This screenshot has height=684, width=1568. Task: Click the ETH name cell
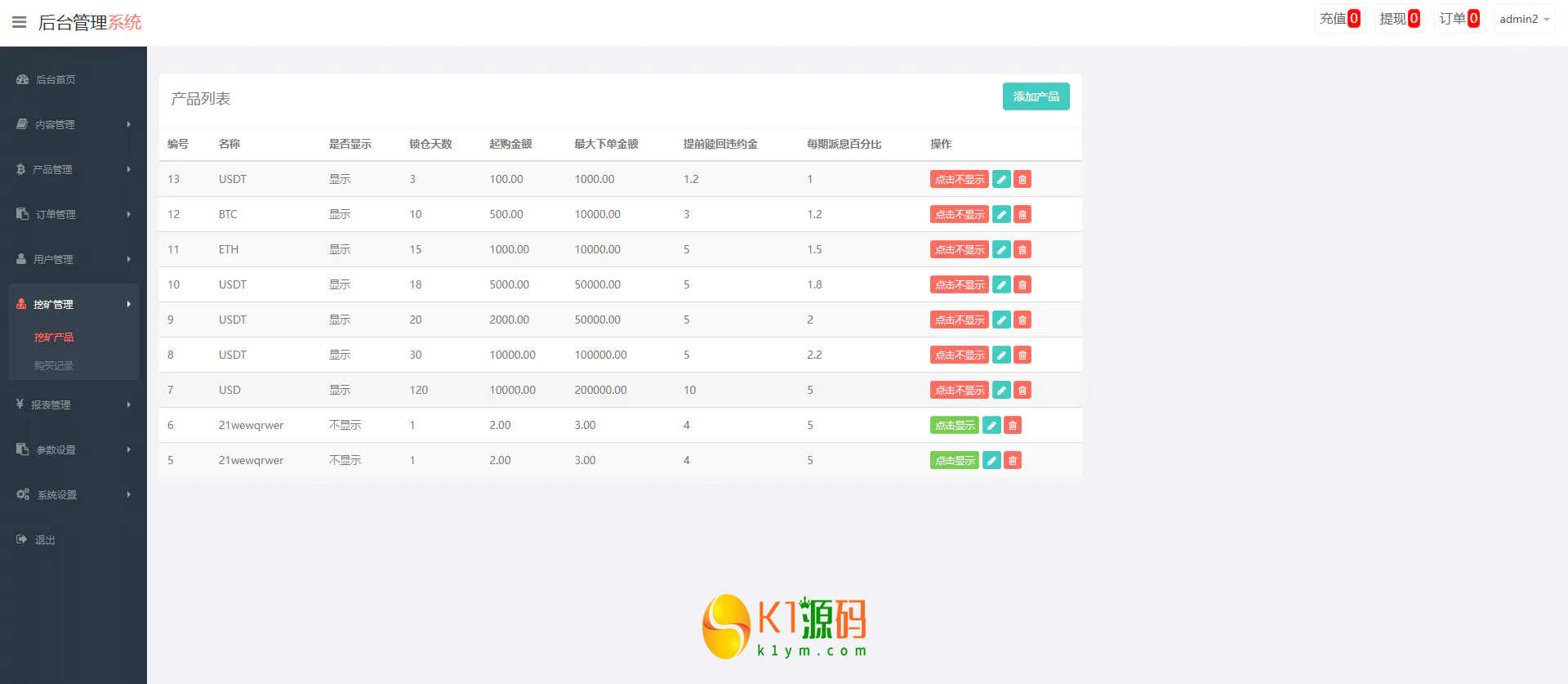(229, 249)
